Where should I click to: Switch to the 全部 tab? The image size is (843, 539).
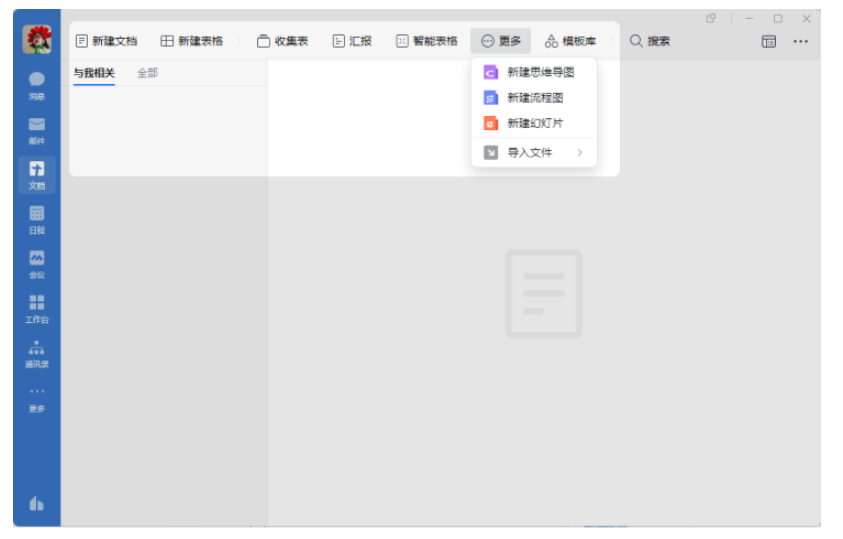pos(147,73)
